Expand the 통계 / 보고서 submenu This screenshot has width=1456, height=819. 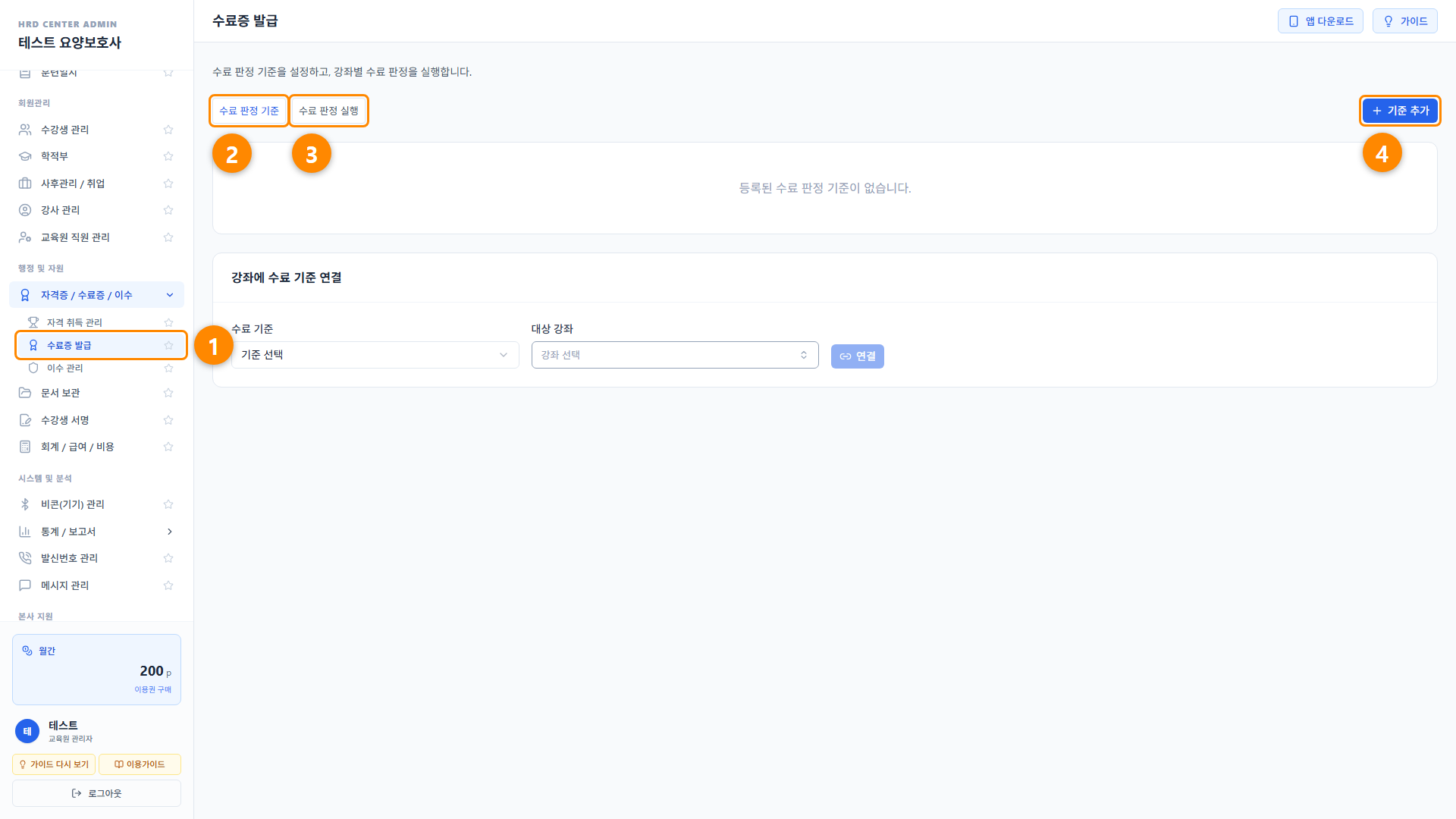point(97,532)
